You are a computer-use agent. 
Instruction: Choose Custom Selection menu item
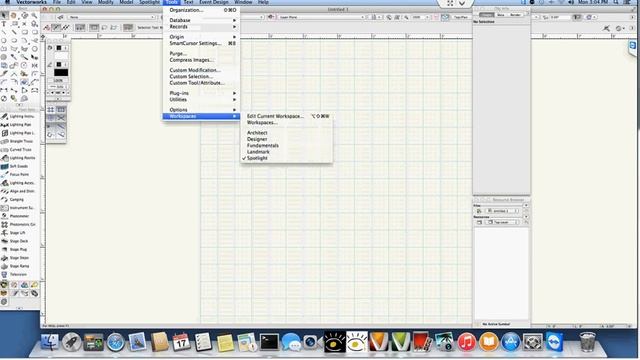coord(201,76)
